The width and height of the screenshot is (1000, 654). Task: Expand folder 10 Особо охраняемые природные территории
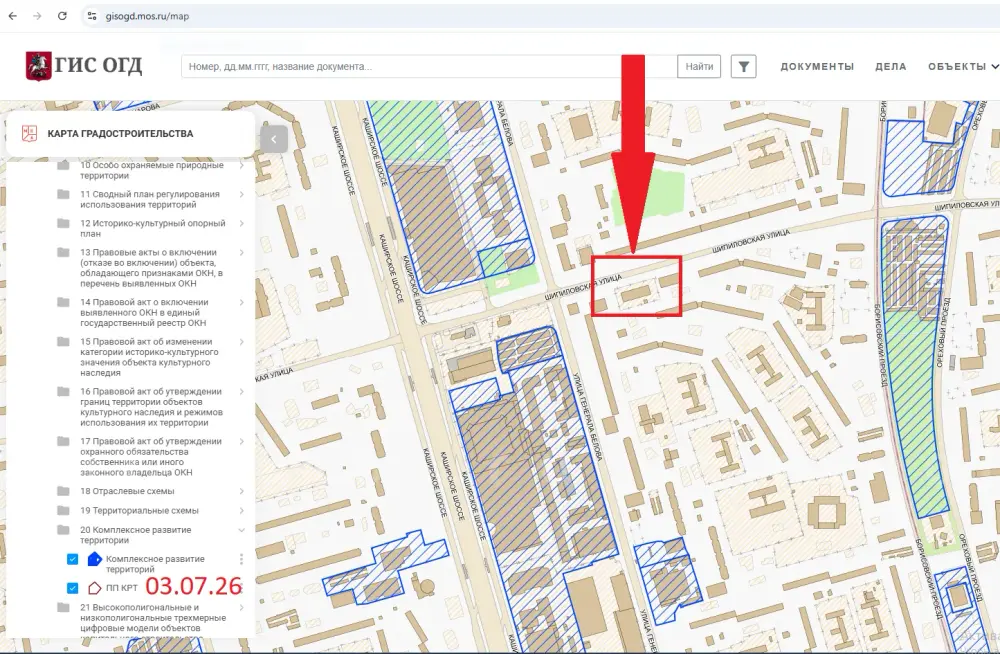click(242, 165)
